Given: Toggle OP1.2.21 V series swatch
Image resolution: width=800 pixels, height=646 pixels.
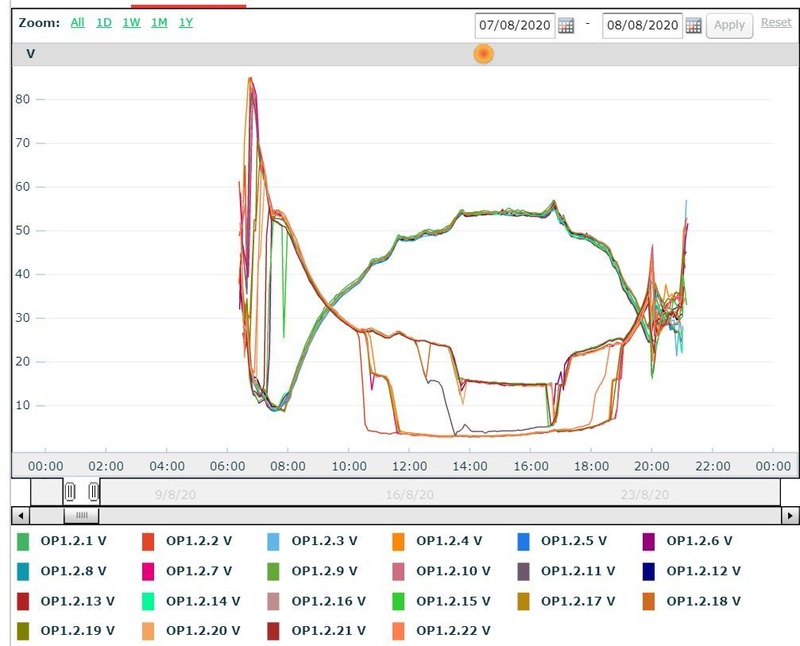Looking at the screenshot, I should [x=273, y=631].
